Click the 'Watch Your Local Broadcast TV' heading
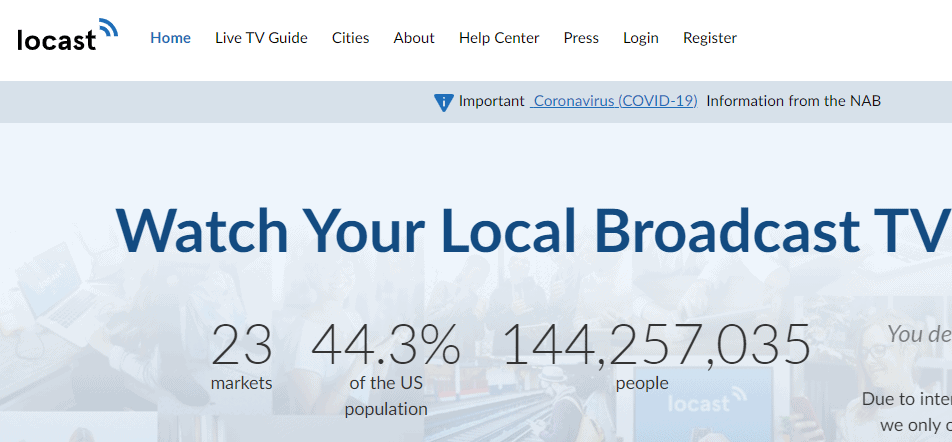This screenshot has height=442, width=952. pos(533,231)
